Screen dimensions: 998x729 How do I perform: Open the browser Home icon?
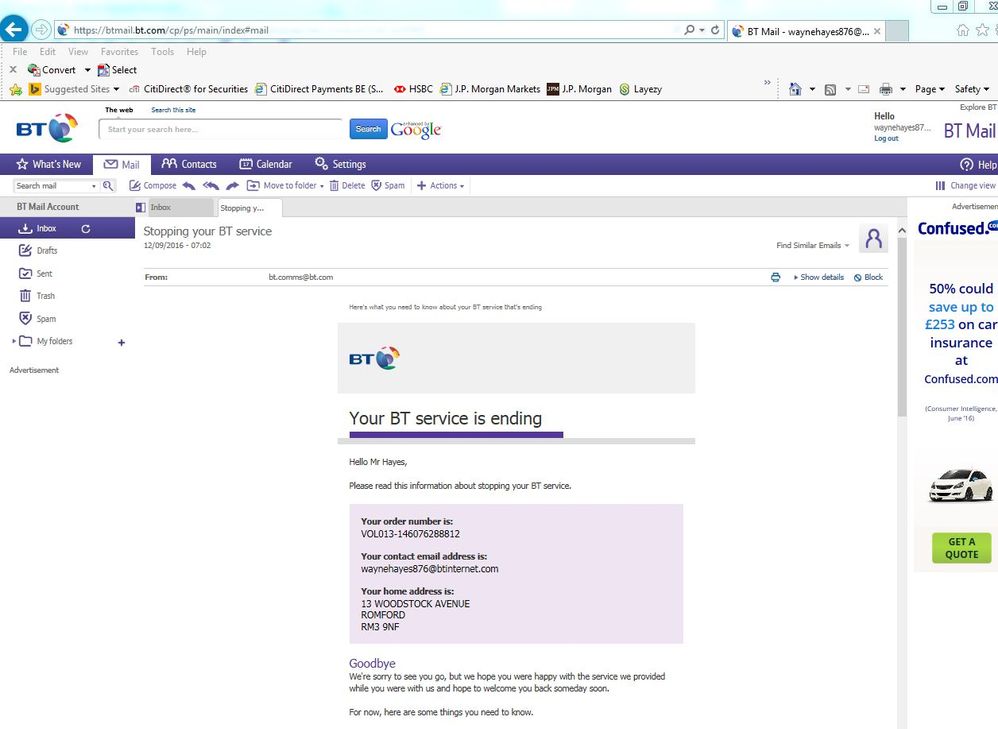pyautogui.click(x=794, y=89)
